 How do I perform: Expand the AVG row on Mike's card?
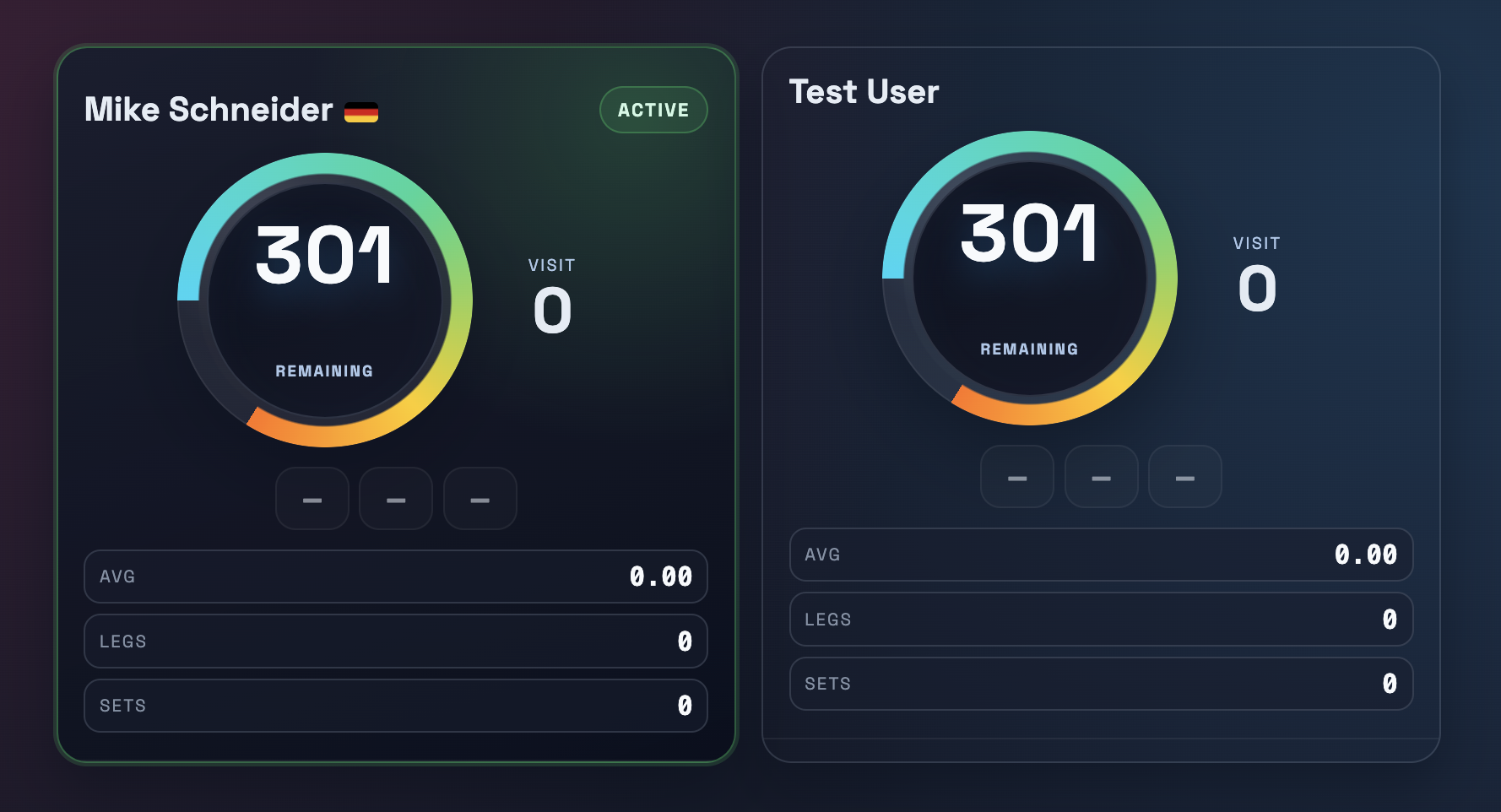point(395,577)
